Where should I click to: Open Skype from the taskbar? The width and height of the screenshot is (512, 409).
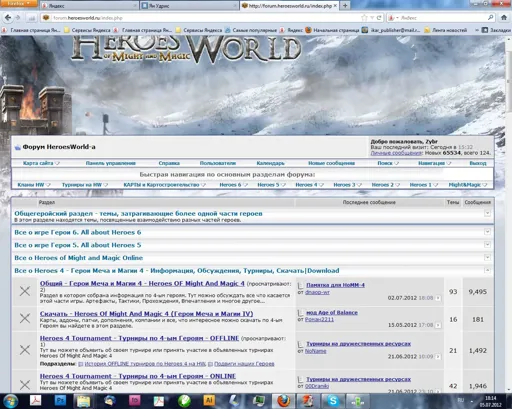pyautogui.click(x=333, y=400)
